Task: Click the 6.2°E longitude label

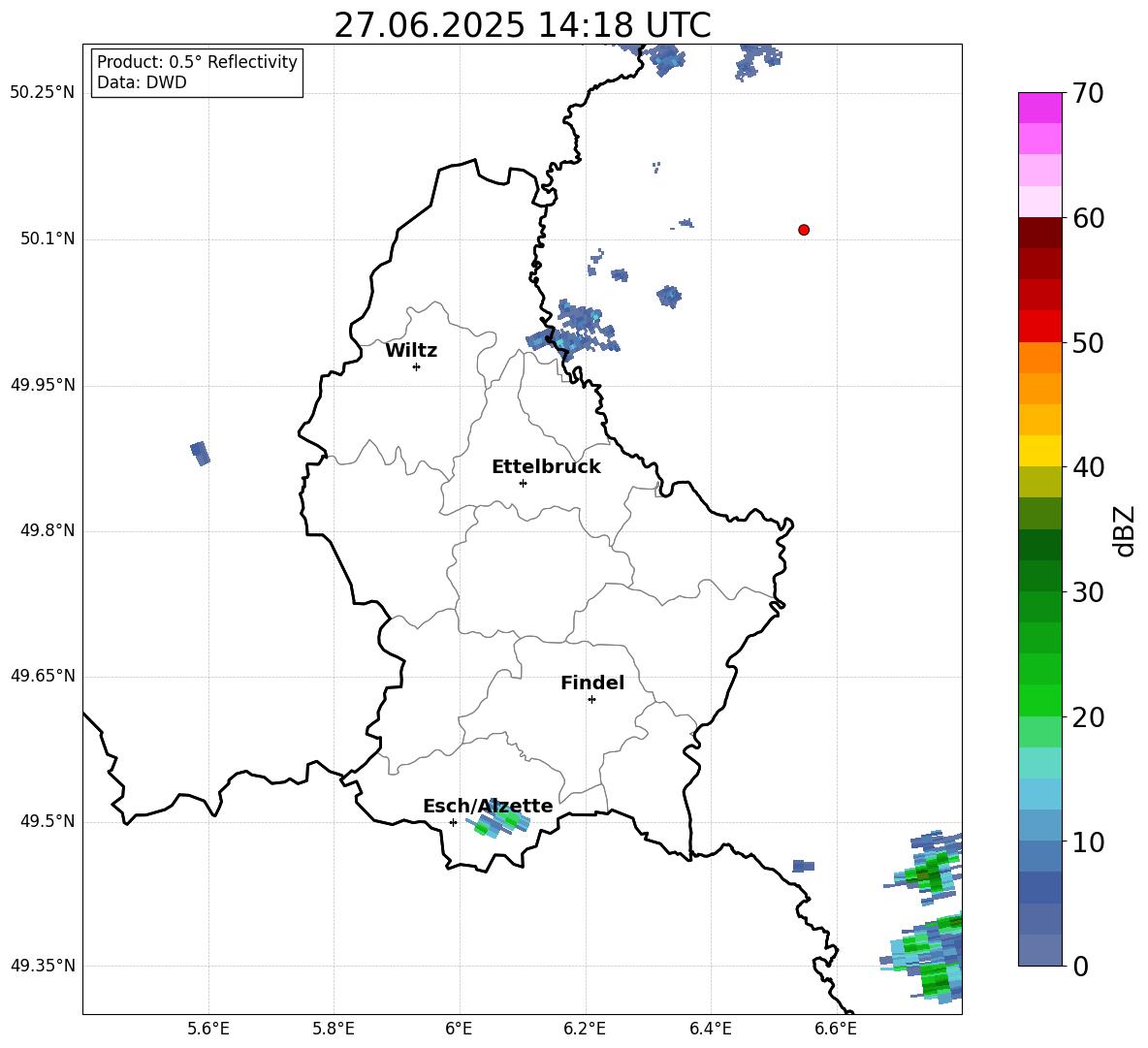Action: point(585,1029)
